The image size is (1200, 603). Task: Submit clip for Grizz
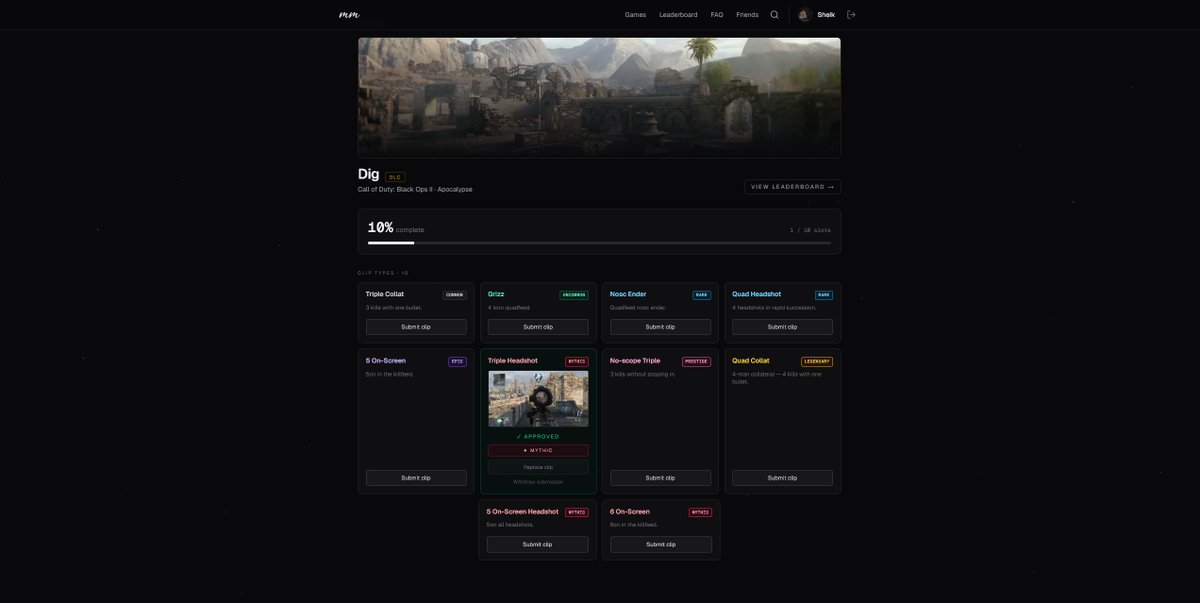pos(538,327)
